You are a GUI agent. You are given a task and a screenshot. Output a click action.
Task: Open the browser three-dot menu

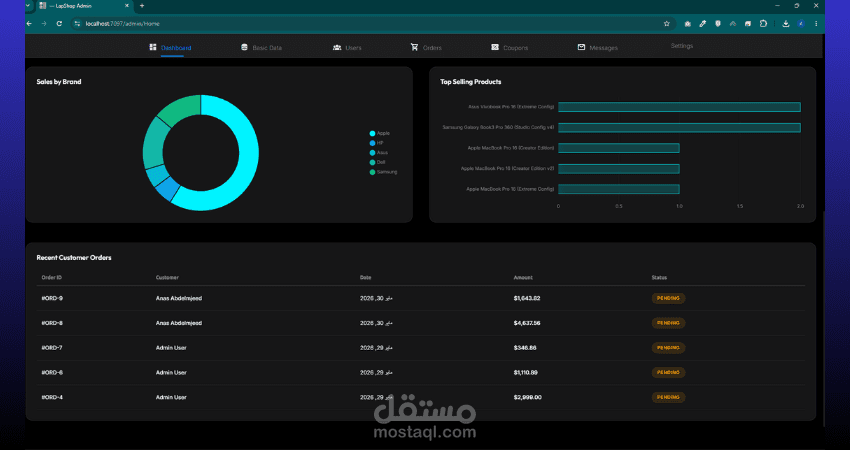point(816,24)
